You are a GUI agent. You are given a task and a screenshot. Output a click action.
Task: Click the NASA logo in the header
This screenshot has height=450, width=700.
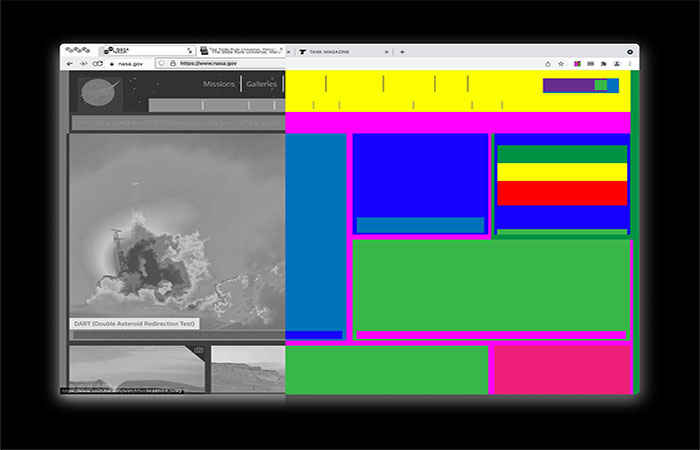(x=98, y=90)
